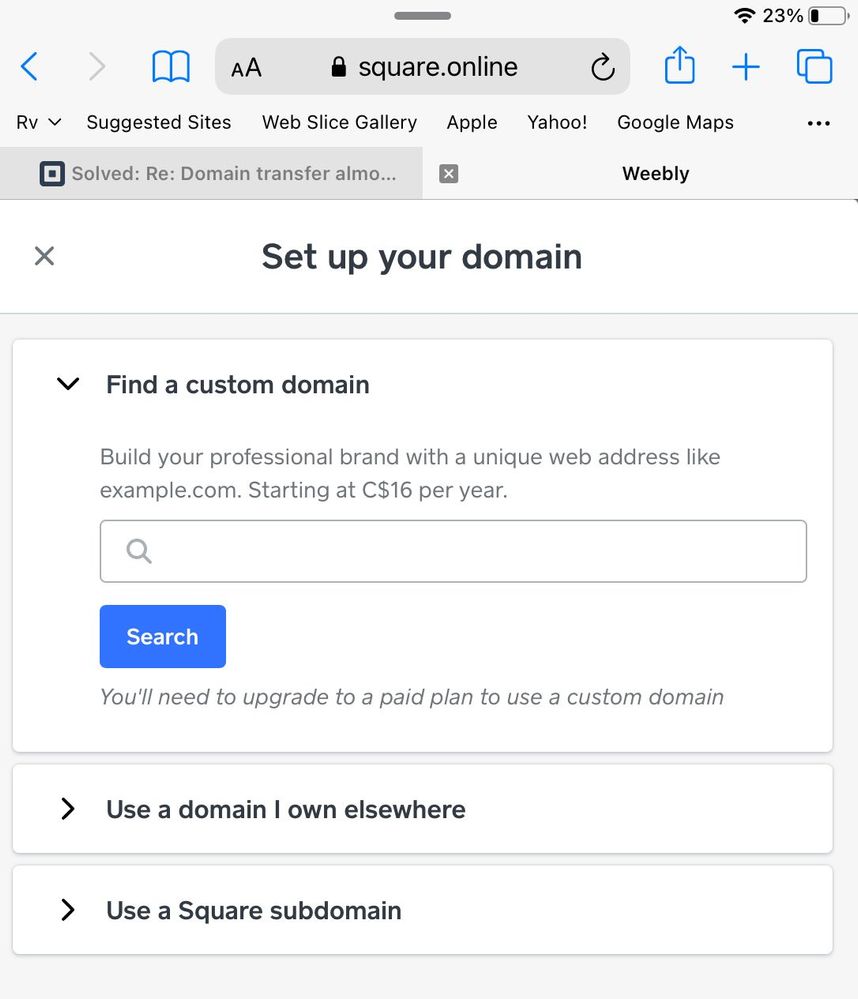The height and width of the screenshot is (999, 858).
Task: Tap the AA reader text size button
Action: click(246, 68)
